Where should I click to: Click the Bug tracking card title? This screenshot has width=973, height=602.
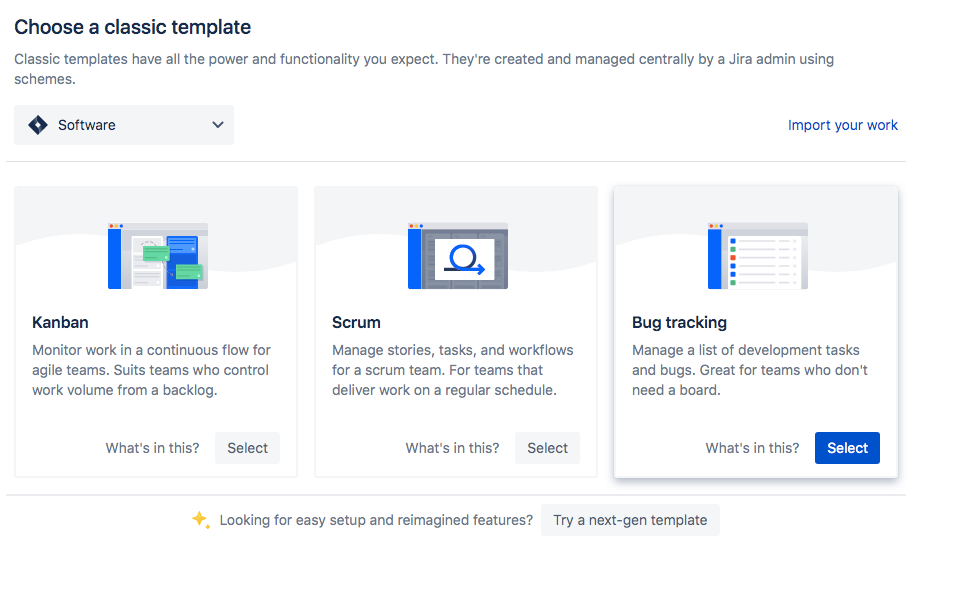(x=679, y=322)
